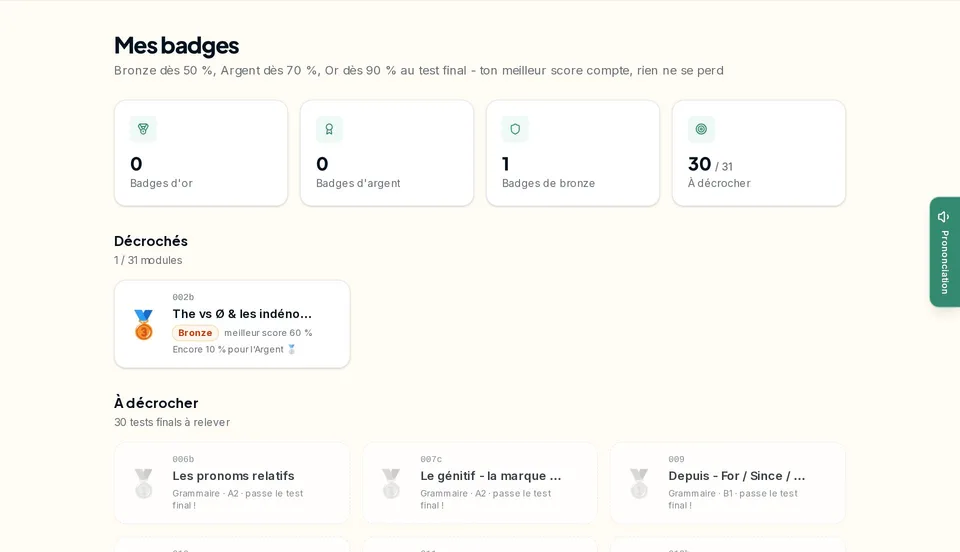Click module code 009

(677, 460)
